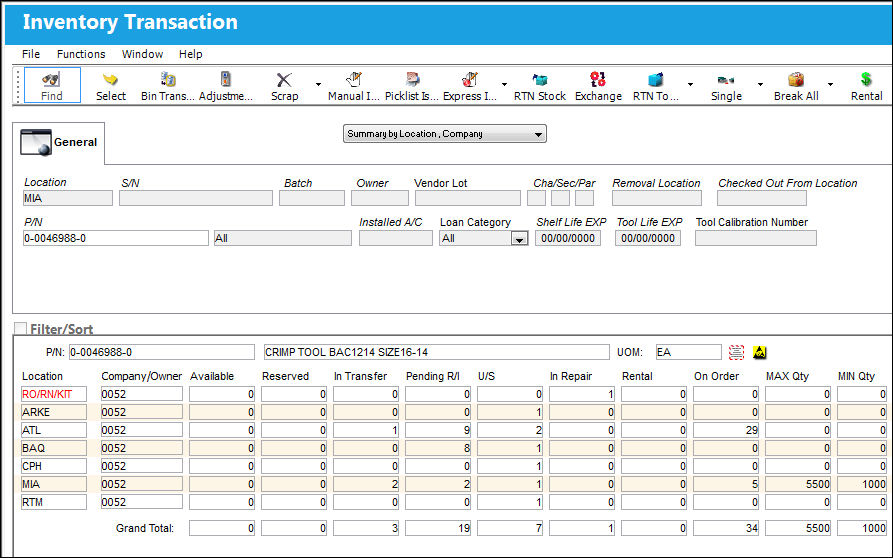Image resolution: width=893 pixels, height=558 pixels.
Task: Expand the Break All dropdown arrow
Action: (830, 84)
